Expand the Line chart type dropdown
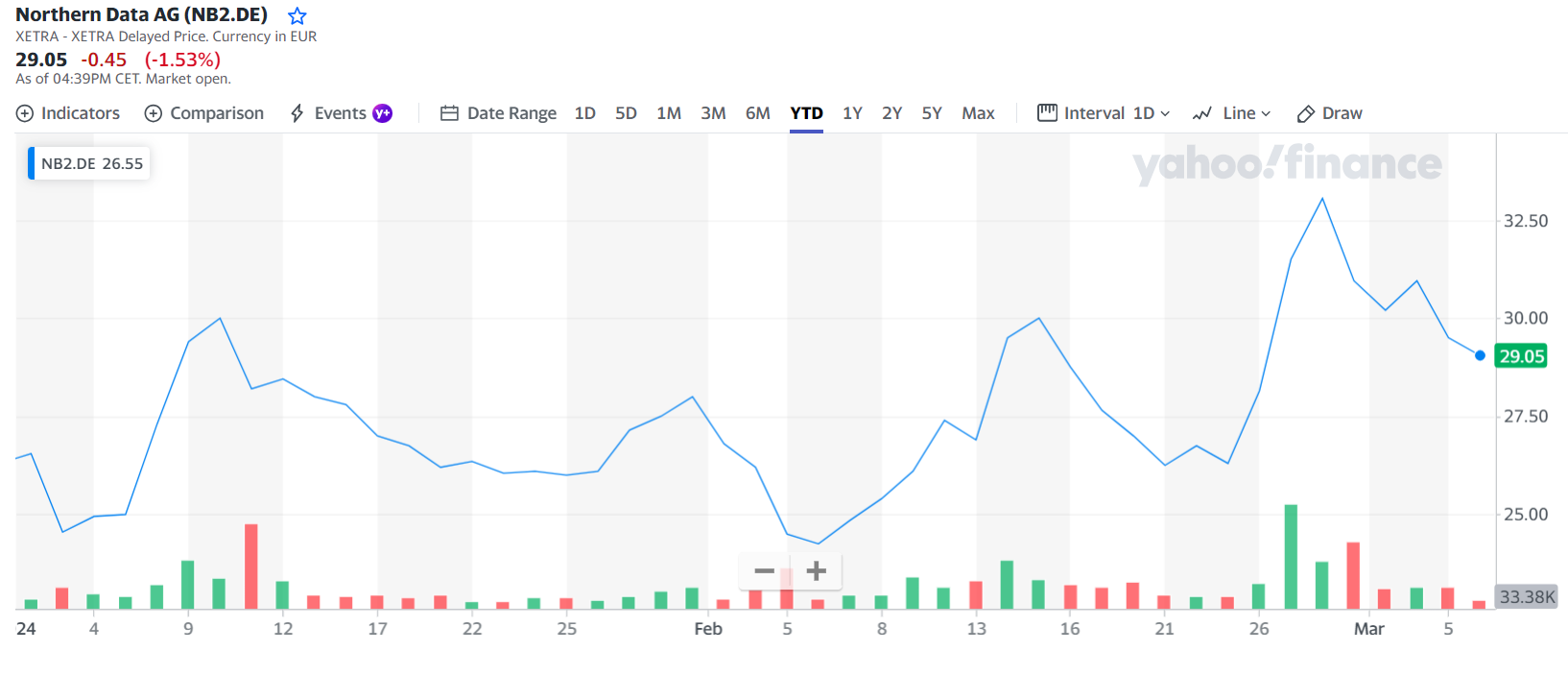The width and height of the screenshot is (1568, 676). click(1232, 113)
